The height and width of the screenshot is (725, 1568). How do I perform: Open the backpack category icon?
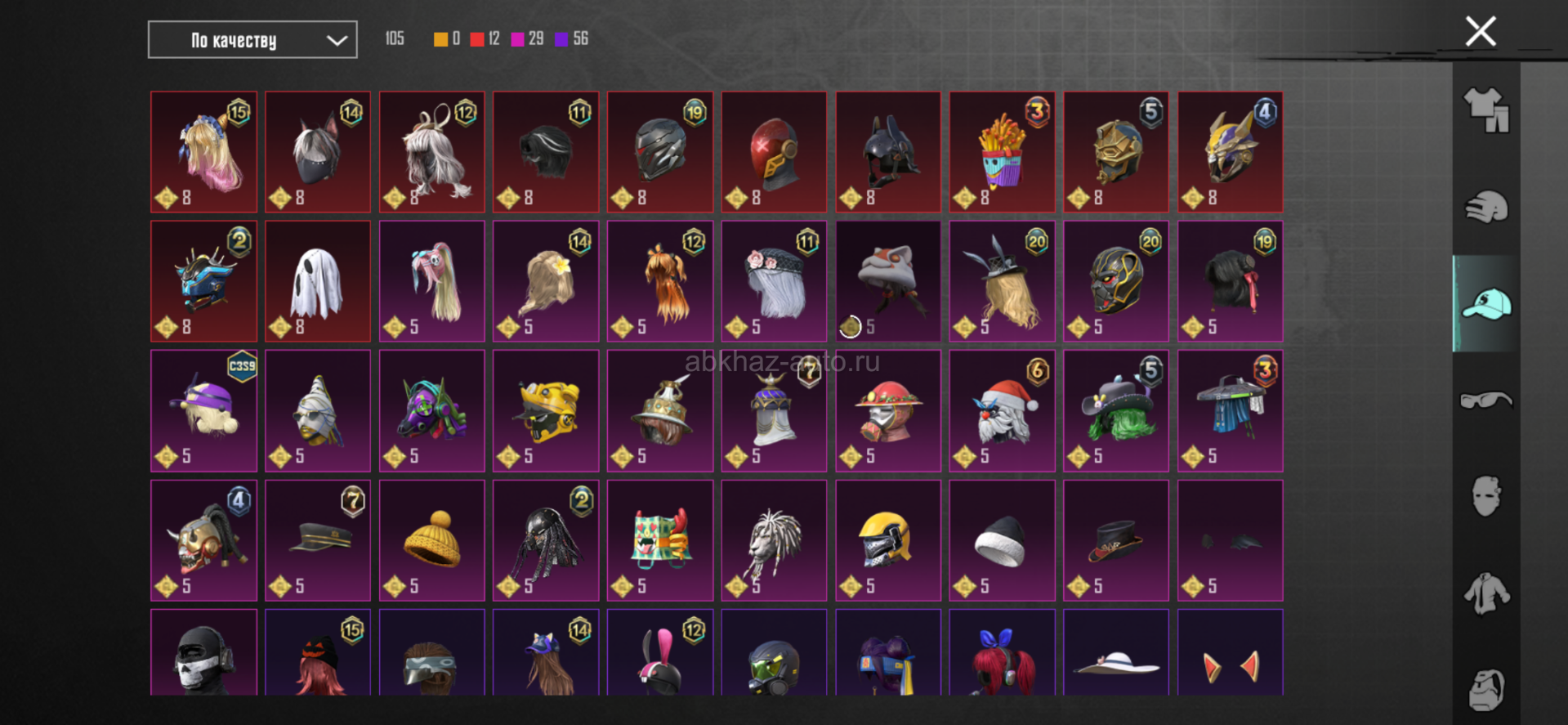pos(1486,689)
